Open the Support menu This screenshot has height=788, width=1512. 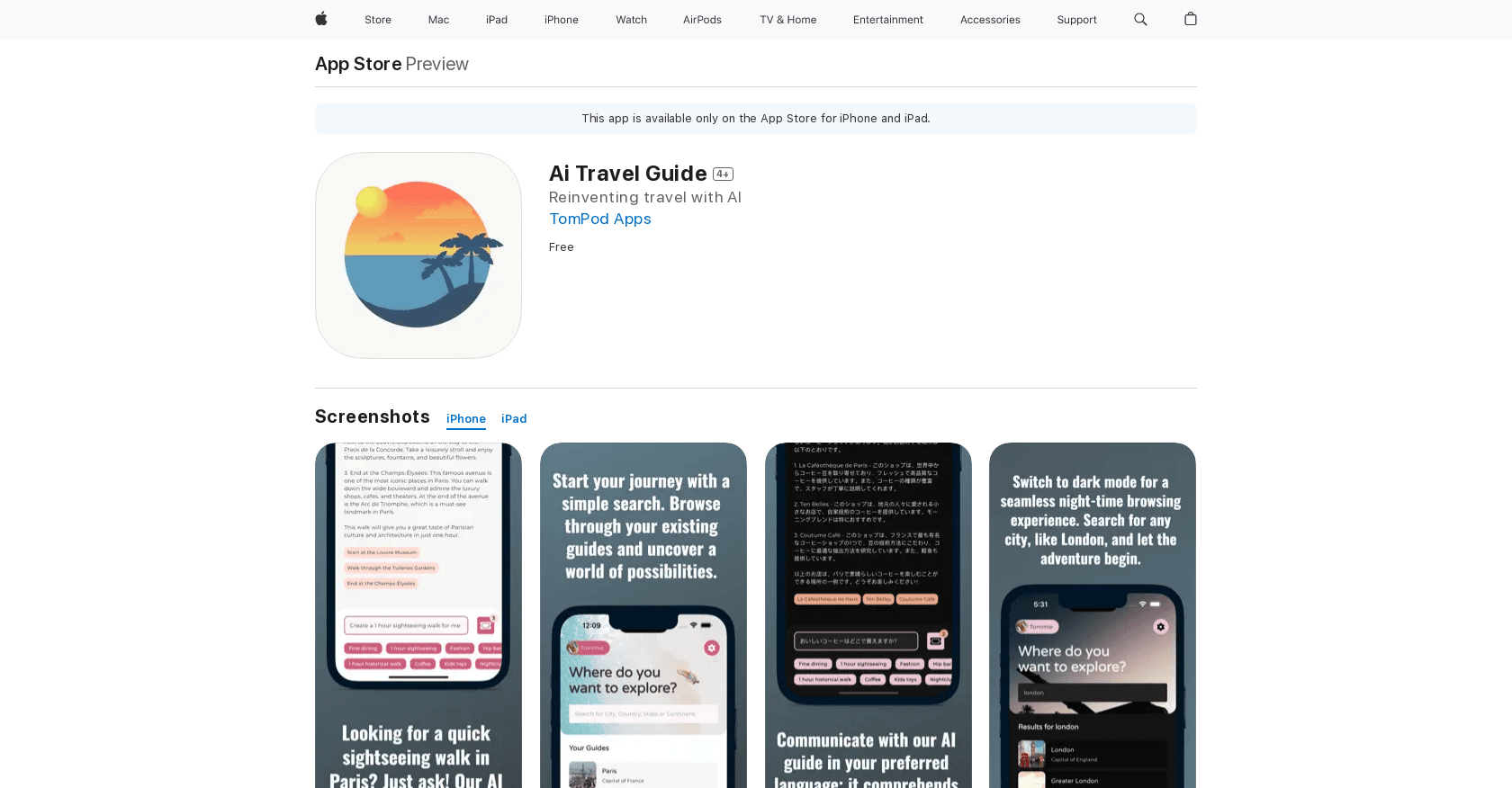point(1076,20)
